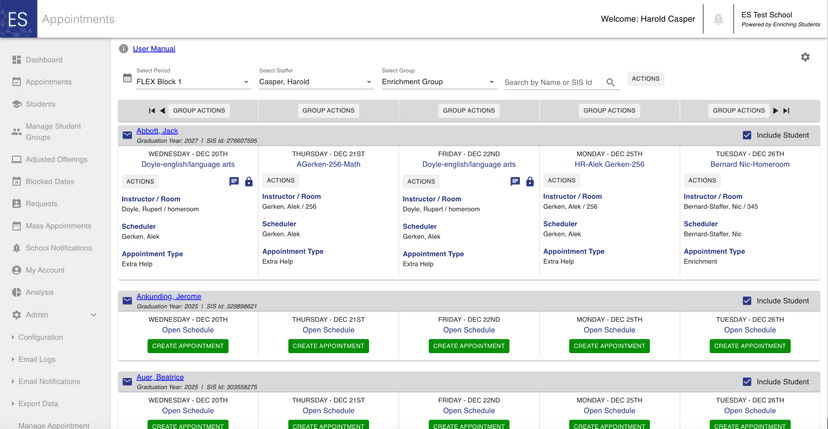Click Group Actions in the first column
The image size is (828, 429).
coord(199,110)
